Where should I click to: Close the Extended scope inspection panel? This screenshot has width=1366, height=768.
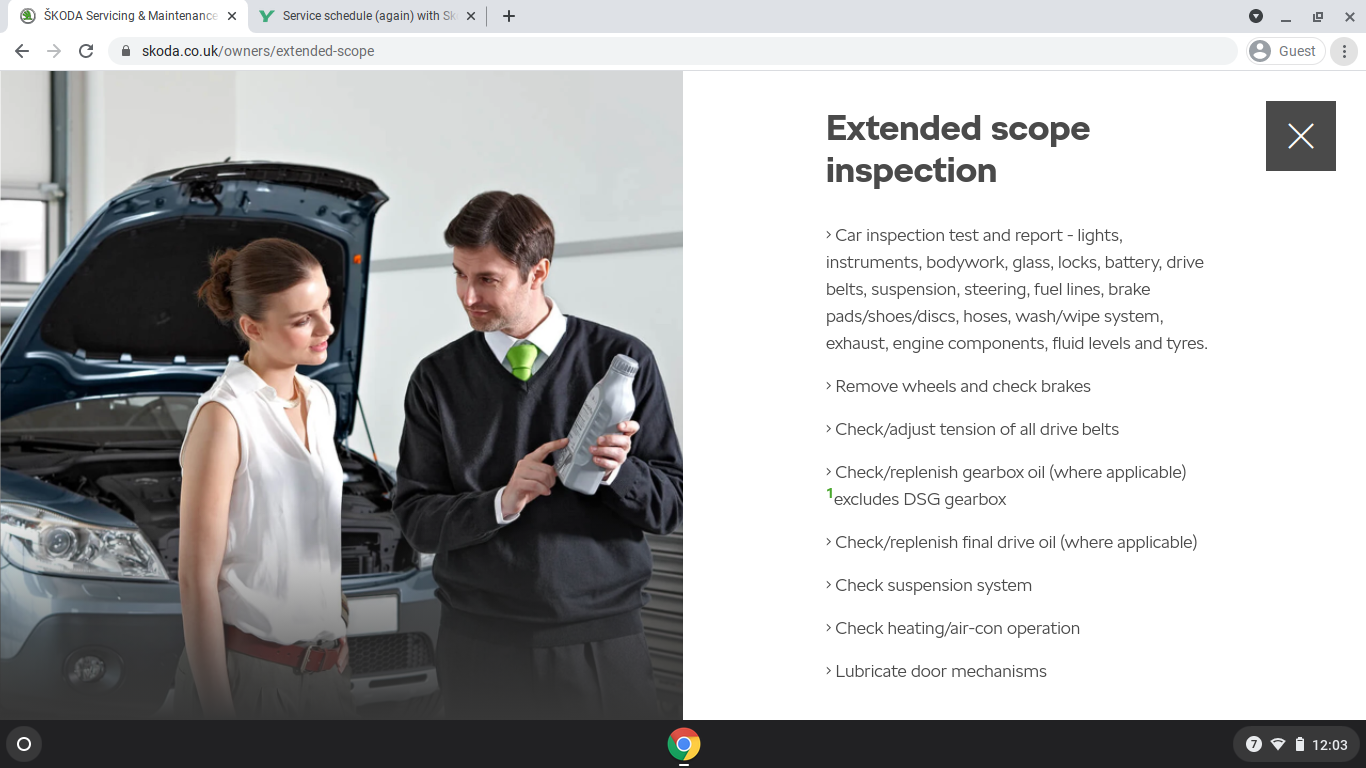tap(1300, 136)
